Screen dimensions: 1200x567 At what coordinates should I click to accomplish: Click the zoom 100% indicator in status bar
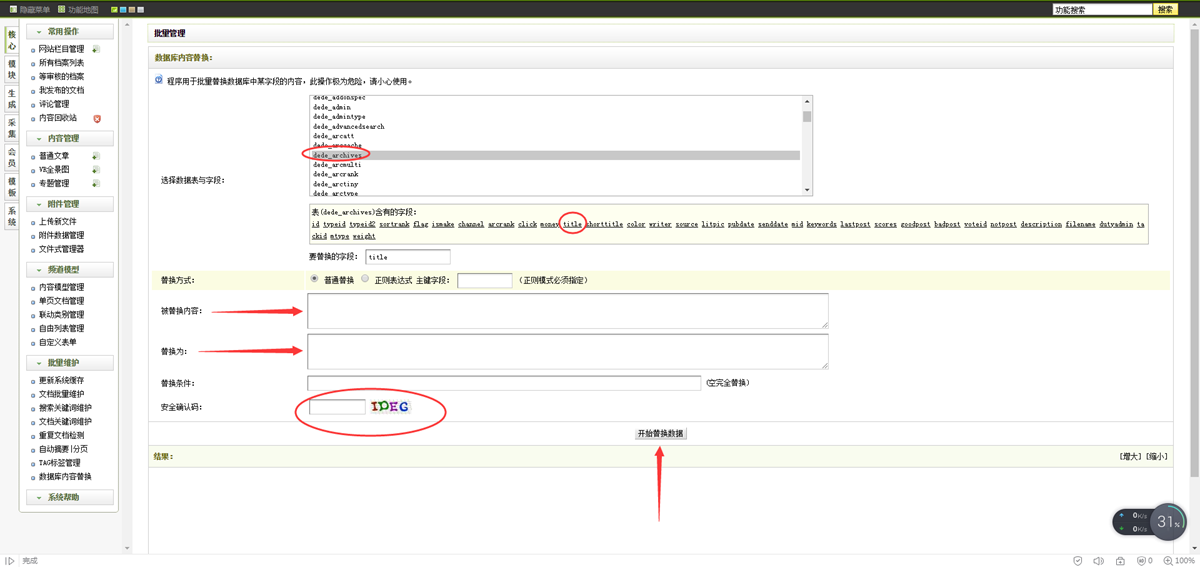(1180, 561)
